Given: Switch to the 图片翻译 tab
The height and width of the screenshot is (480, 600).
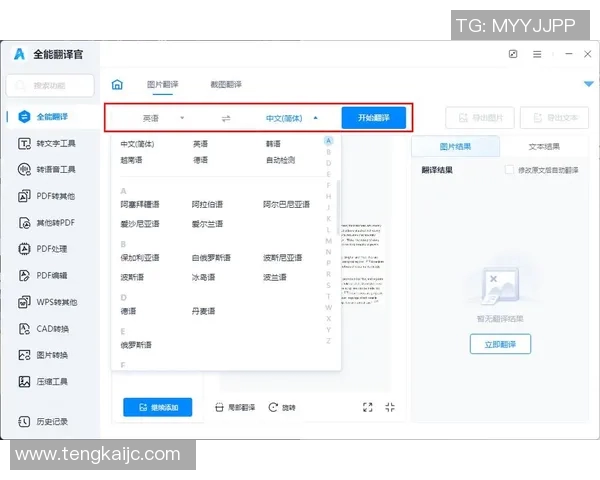Looking at the screenshot, I should pyautogui.click(x=163, y=84).
